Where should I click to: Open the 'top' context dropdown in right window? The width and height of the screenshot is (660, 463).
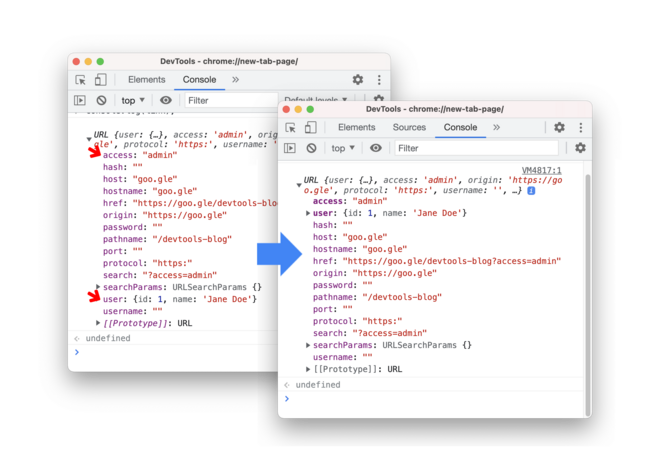pos(343,148)
